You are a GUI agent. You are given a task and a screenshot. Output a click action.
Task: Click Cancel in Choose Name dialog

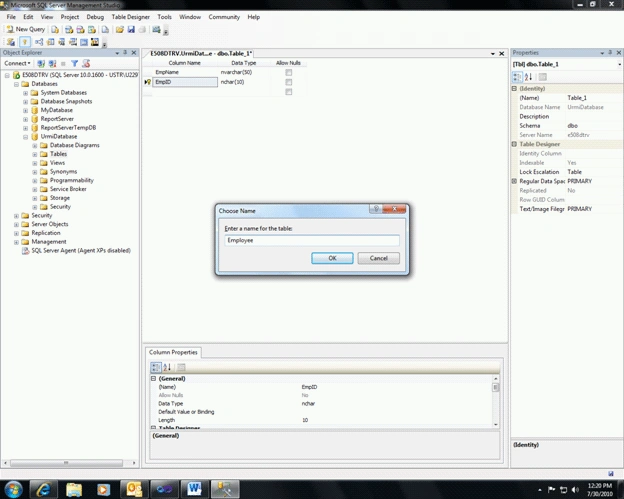pyautogui.click(x=378, y=258)
